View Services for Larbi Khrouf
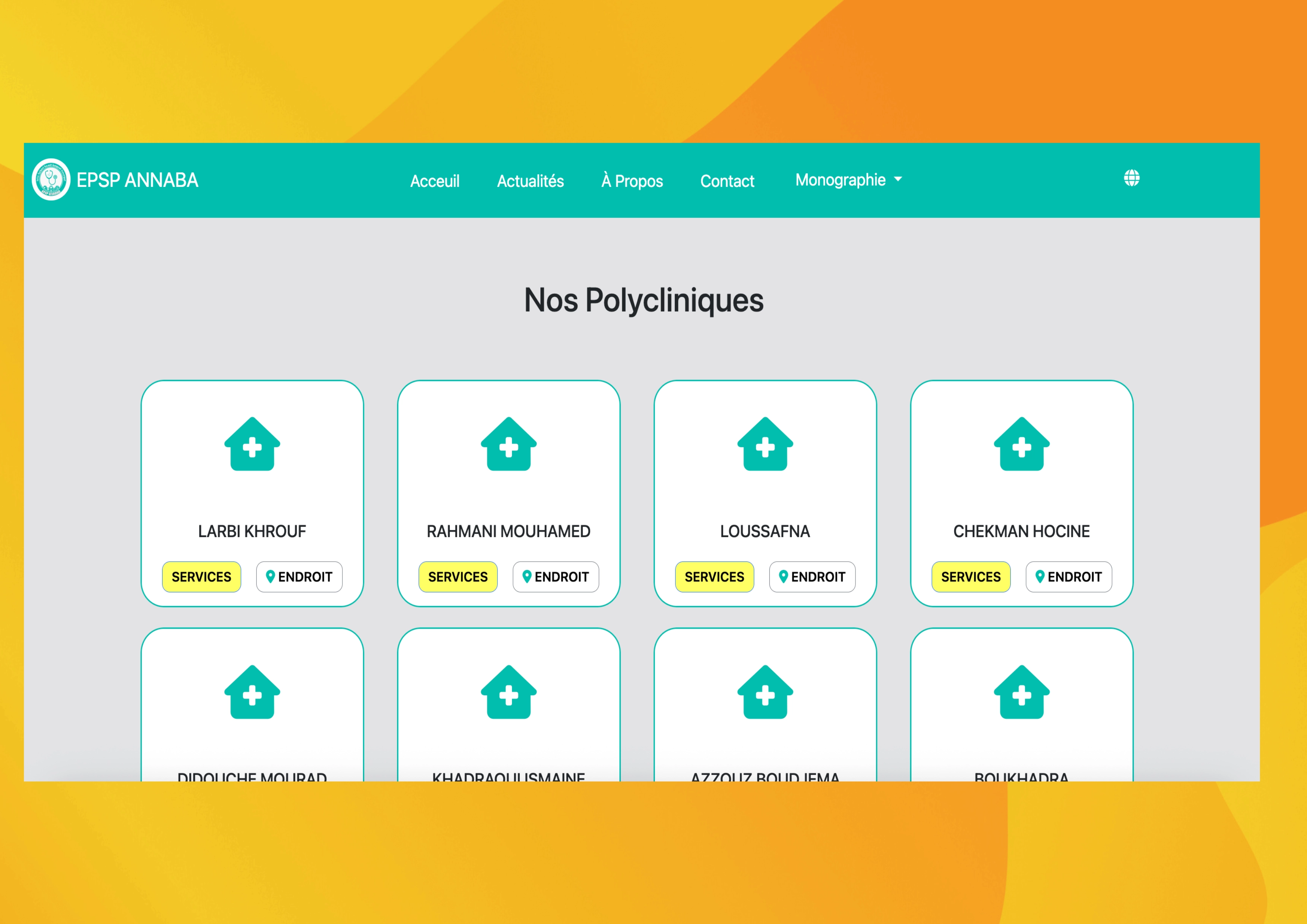The height and width of the screenshot is (924, 1307). (202, 577)
